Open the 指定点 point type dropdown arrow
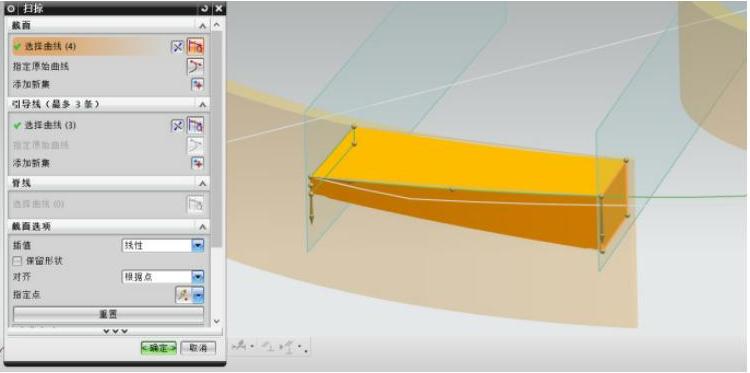The image size is (750, 373). [198, 295]
